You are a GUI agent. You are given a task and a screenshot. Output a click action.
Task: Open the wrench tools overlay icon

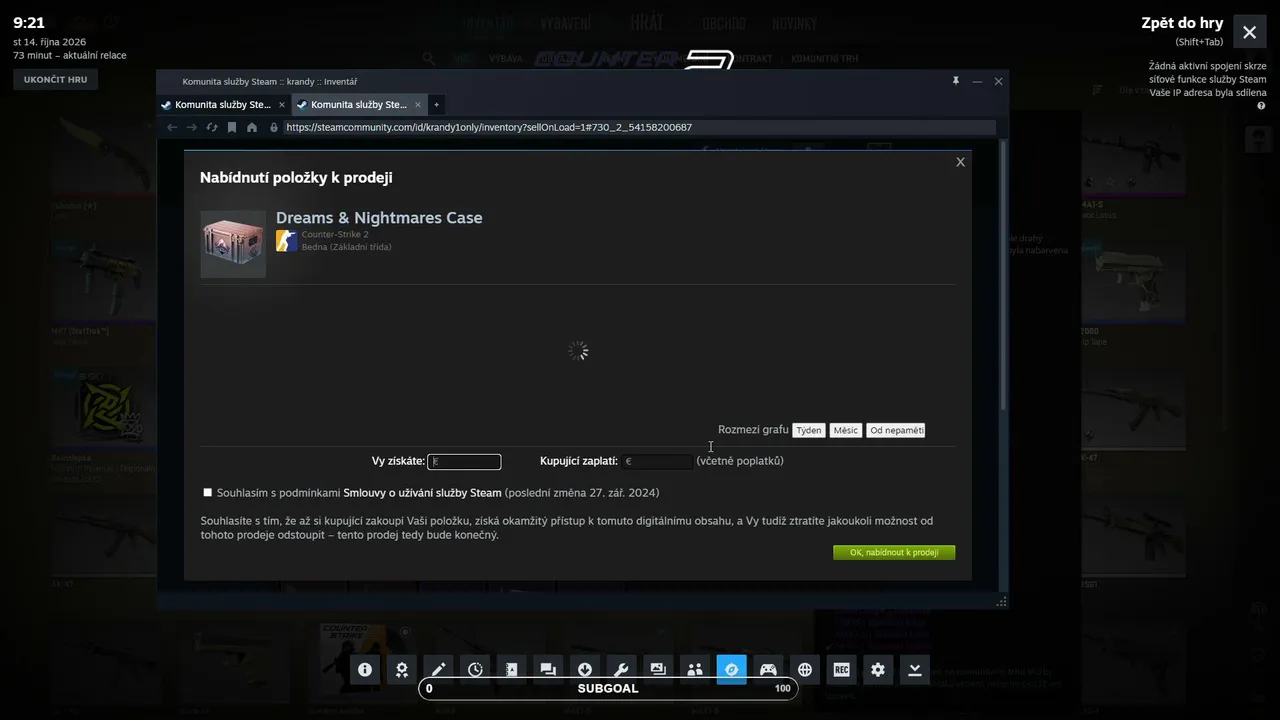[x=621, y=670]
